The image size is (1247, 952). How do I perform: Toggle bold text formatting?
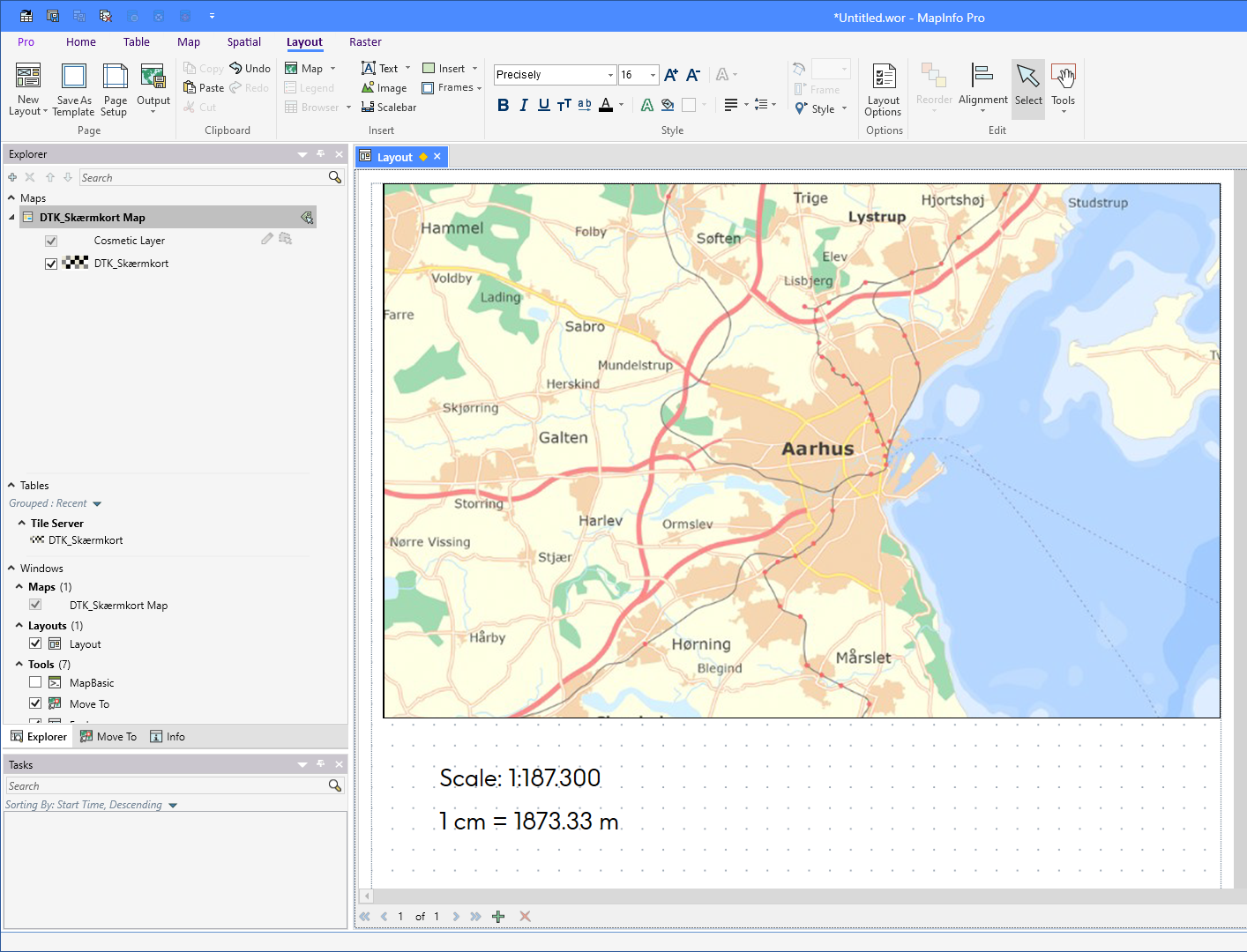tap(504, 104)
